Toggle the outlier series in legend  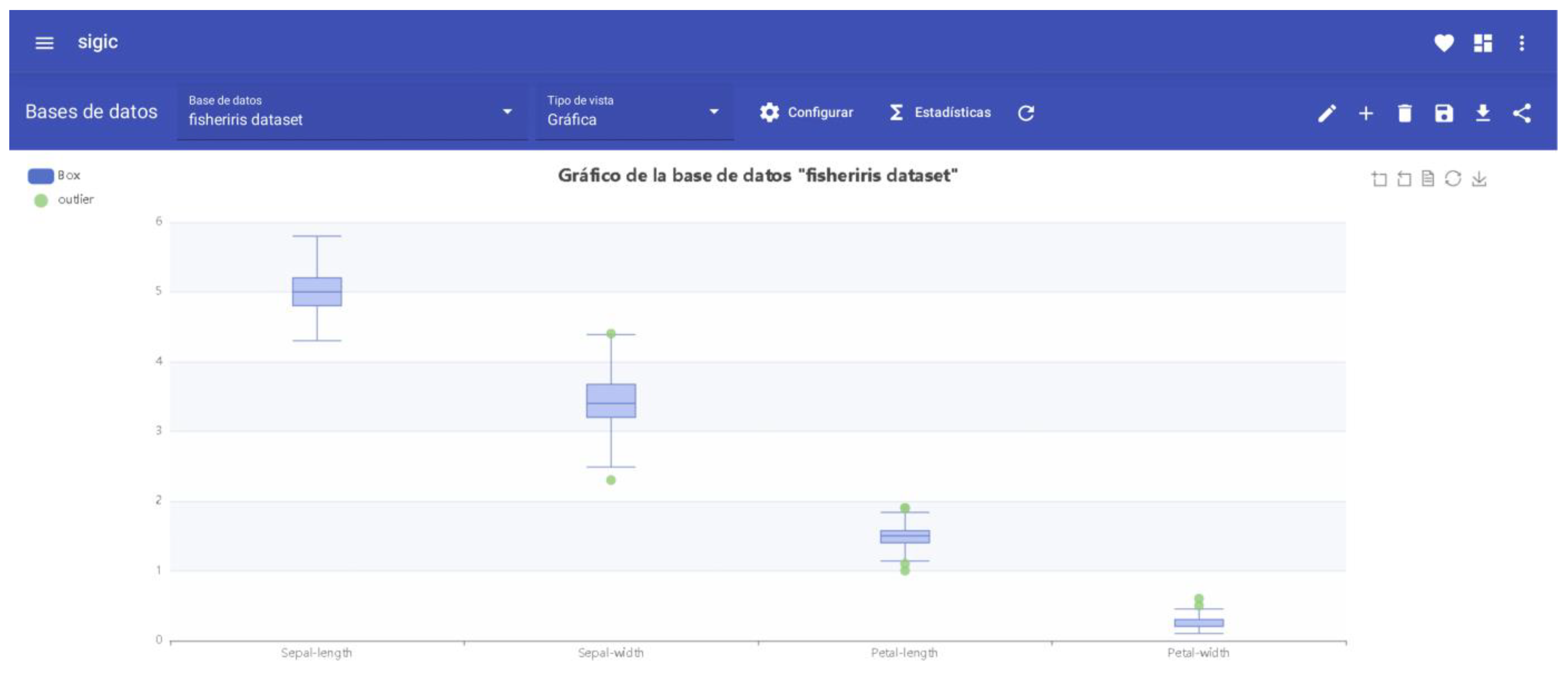click(42, 200)
